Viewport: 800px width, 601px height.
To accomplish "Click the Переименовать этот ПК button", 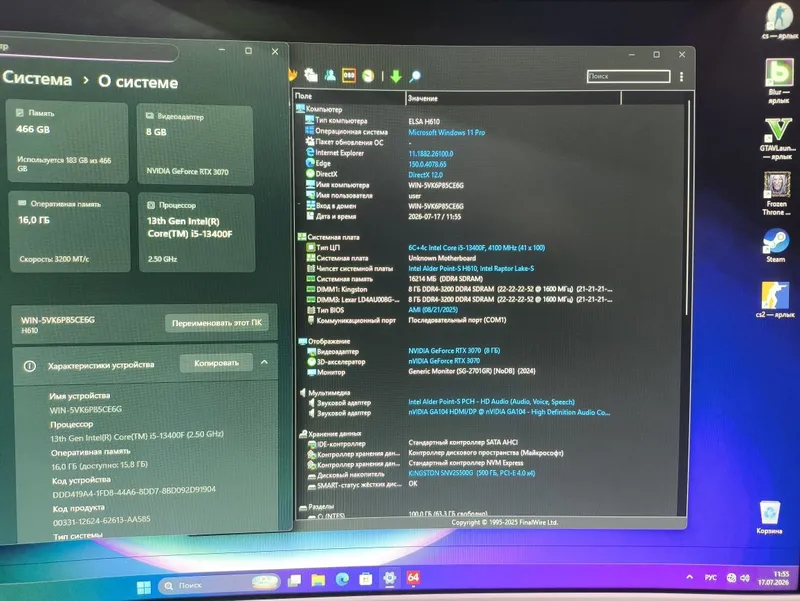I will tap(217, 323).
